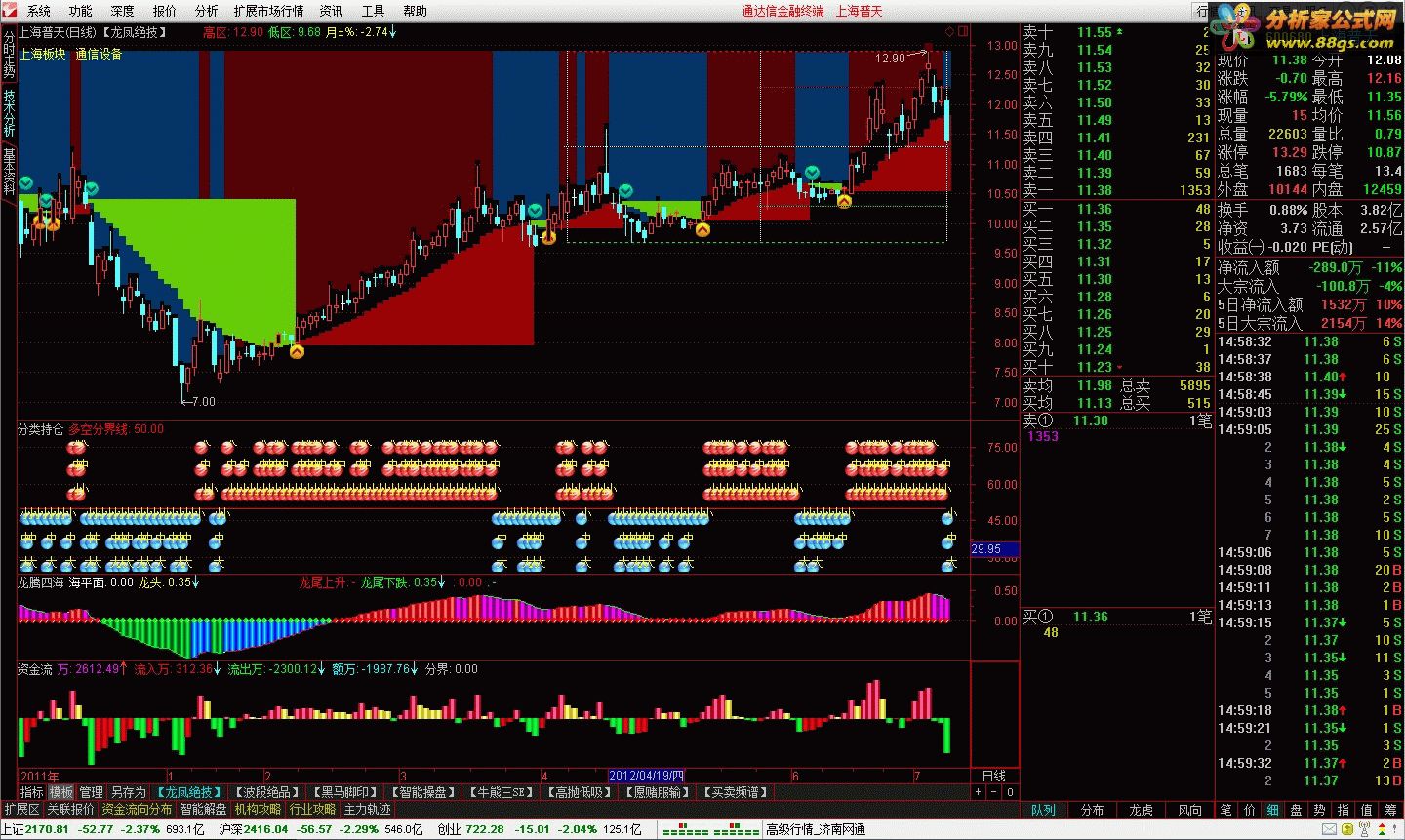Image resolution: width=1405 pixels, height=840 pixels.
Task: Open the 扩展市场行情 menu
Action: point(268,11)
